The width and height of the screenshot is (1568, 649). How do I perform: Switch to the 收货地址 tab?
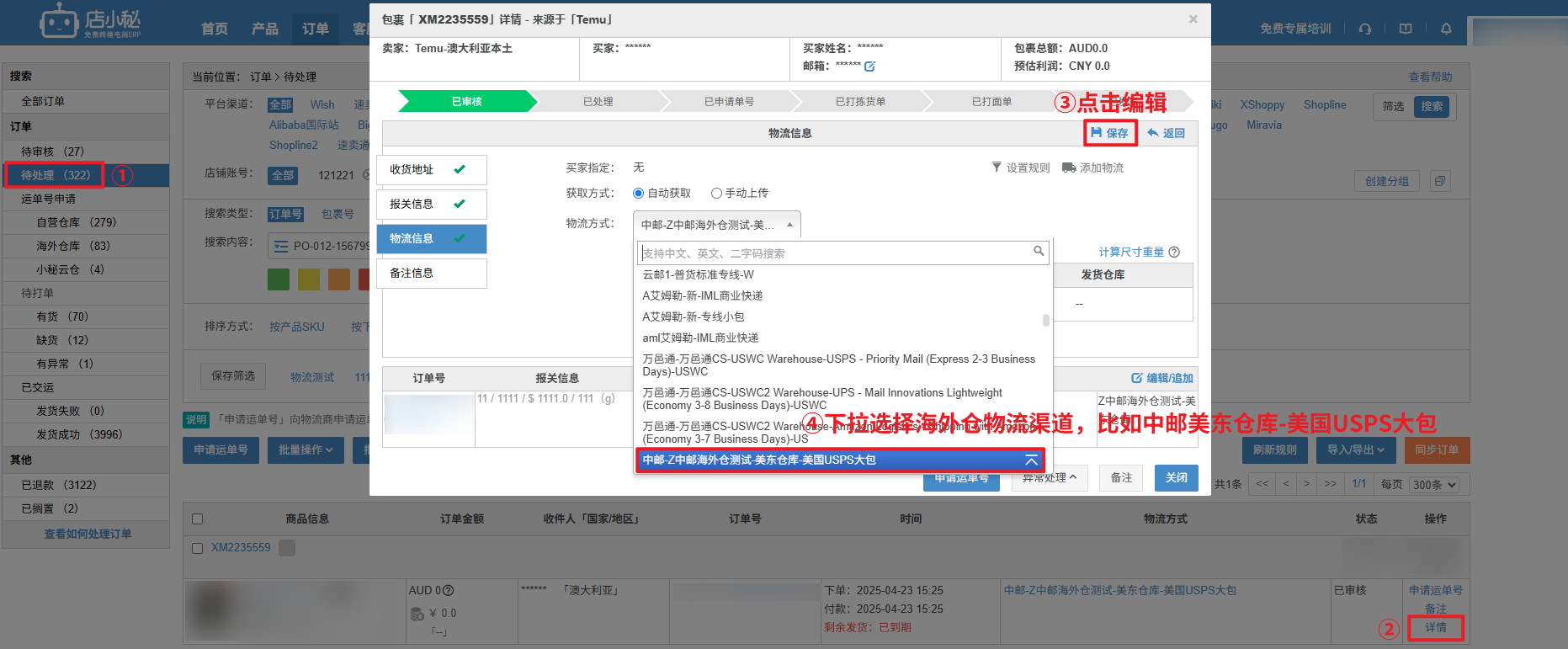431,170
